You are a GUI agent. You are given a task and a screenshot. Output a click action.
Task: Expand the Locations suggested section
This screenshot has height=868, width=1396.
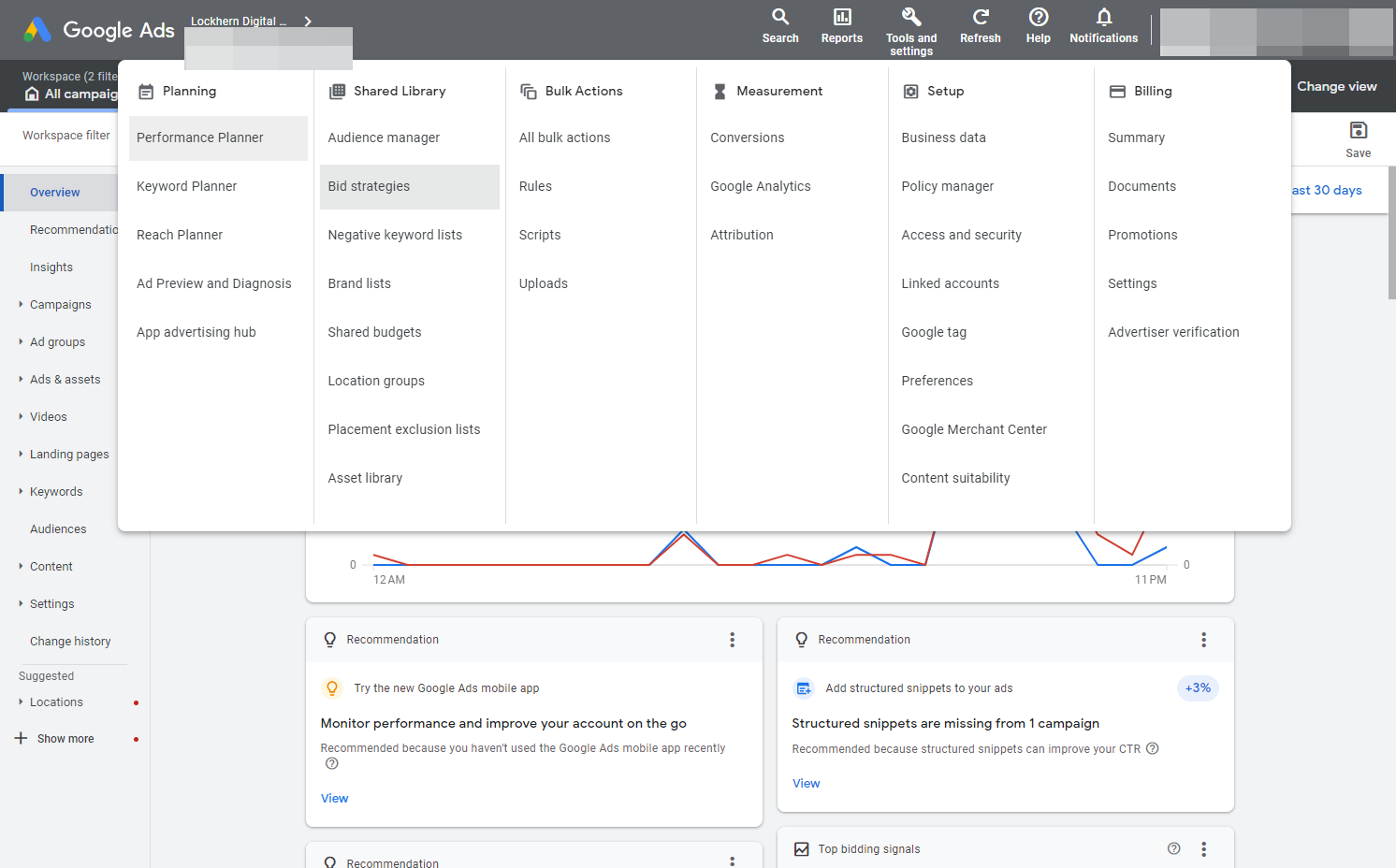[x=21, y=702]
